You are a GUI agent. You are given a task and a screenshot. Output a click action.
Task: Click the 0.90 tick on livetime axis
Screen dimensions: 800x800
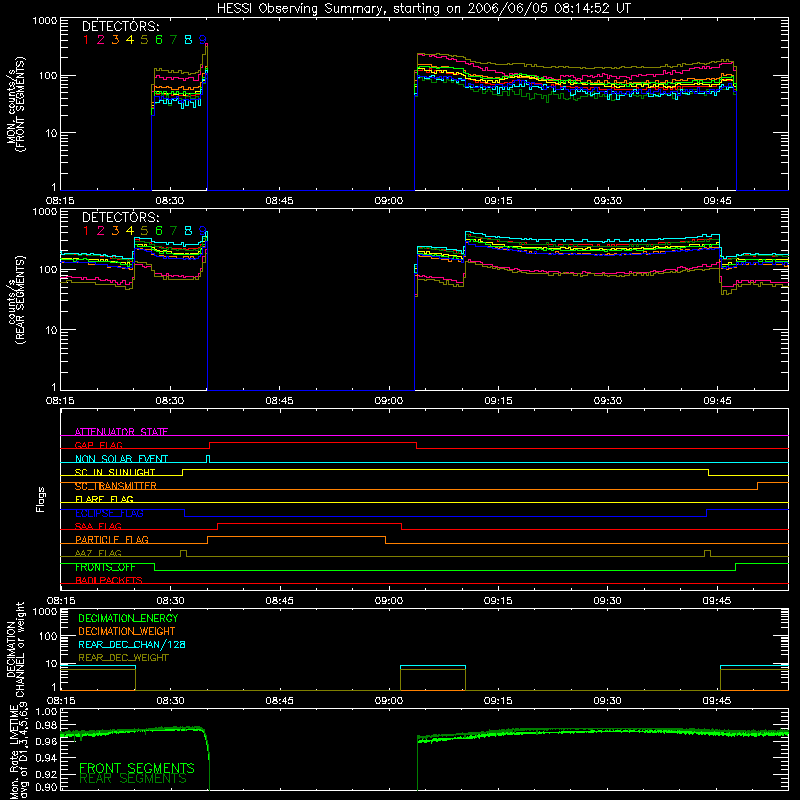coord(46,787)
